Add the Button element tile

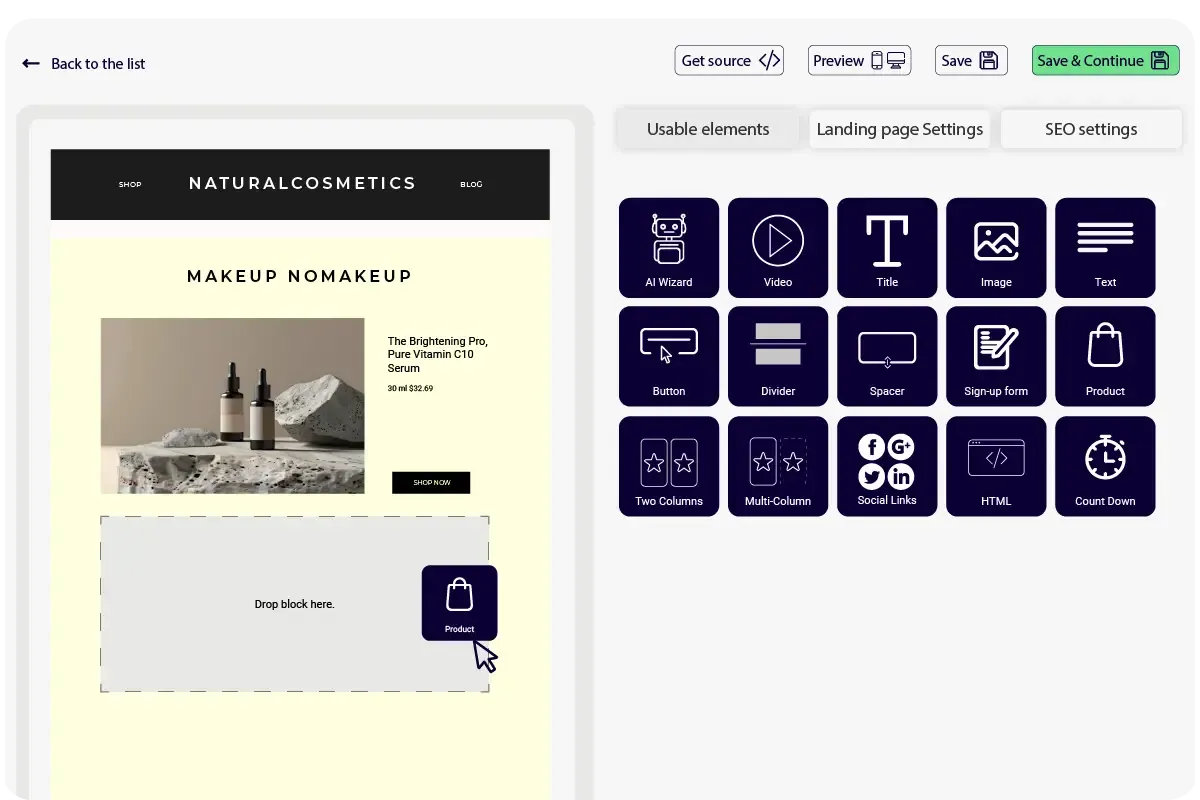(x=669, y=357)
